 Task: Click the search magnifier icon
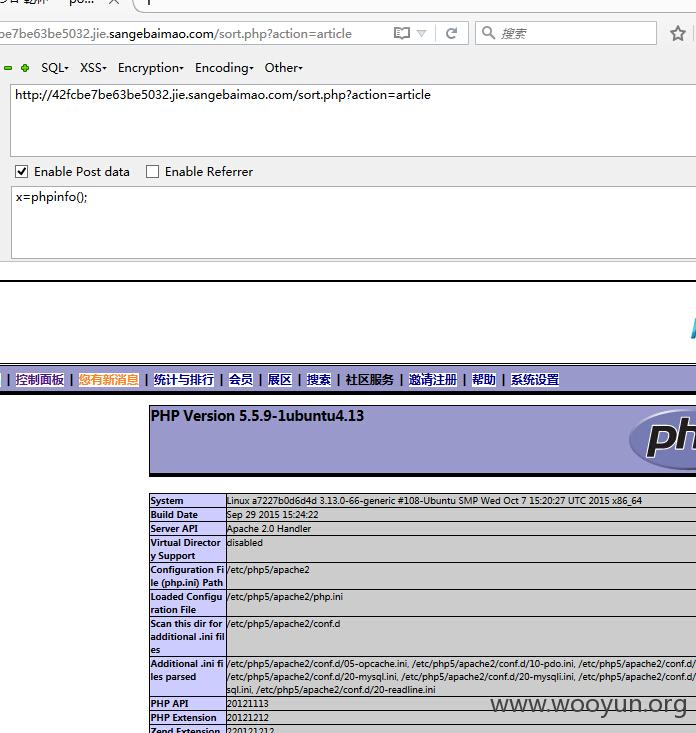488,33
